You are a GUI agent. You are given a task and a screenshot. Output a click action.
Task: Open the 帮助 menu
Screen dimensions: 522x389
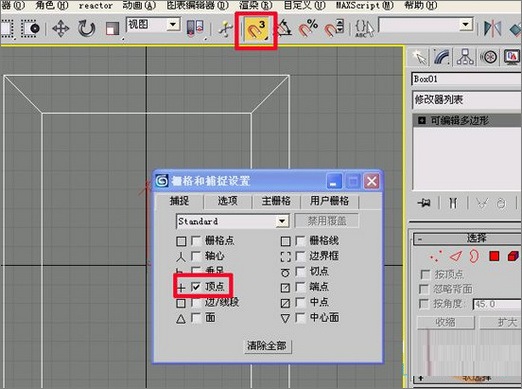click(421, 5)
